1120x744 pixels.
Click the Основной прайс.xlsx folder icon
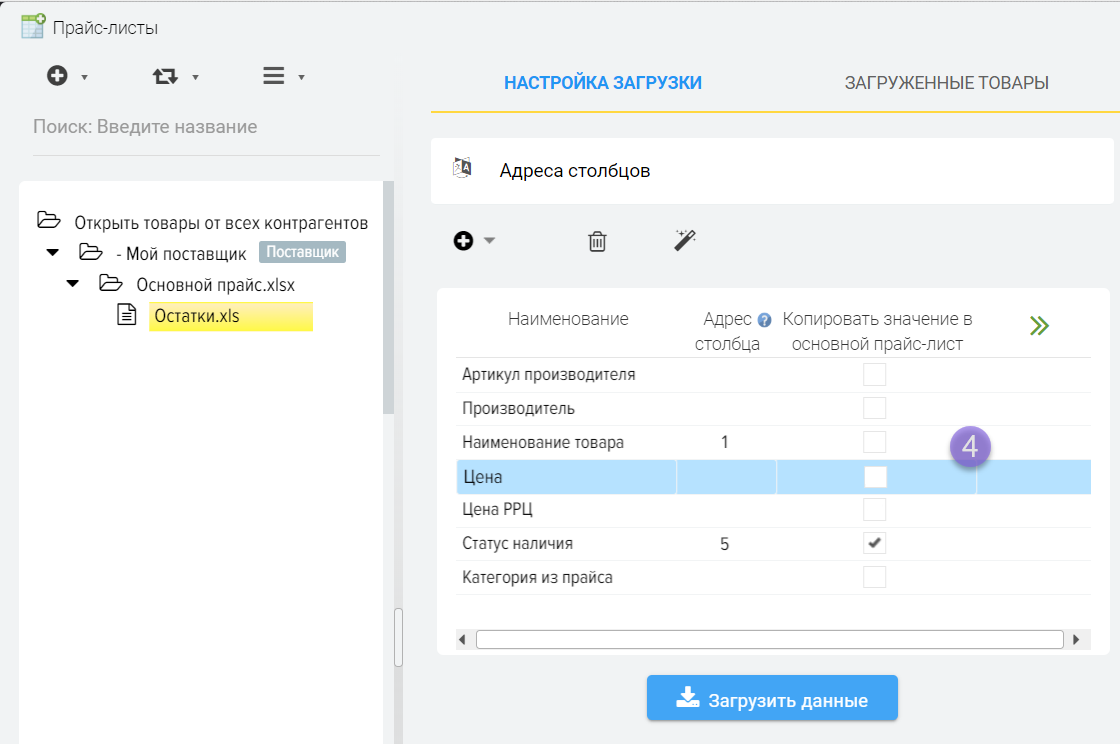pos(110,284)
